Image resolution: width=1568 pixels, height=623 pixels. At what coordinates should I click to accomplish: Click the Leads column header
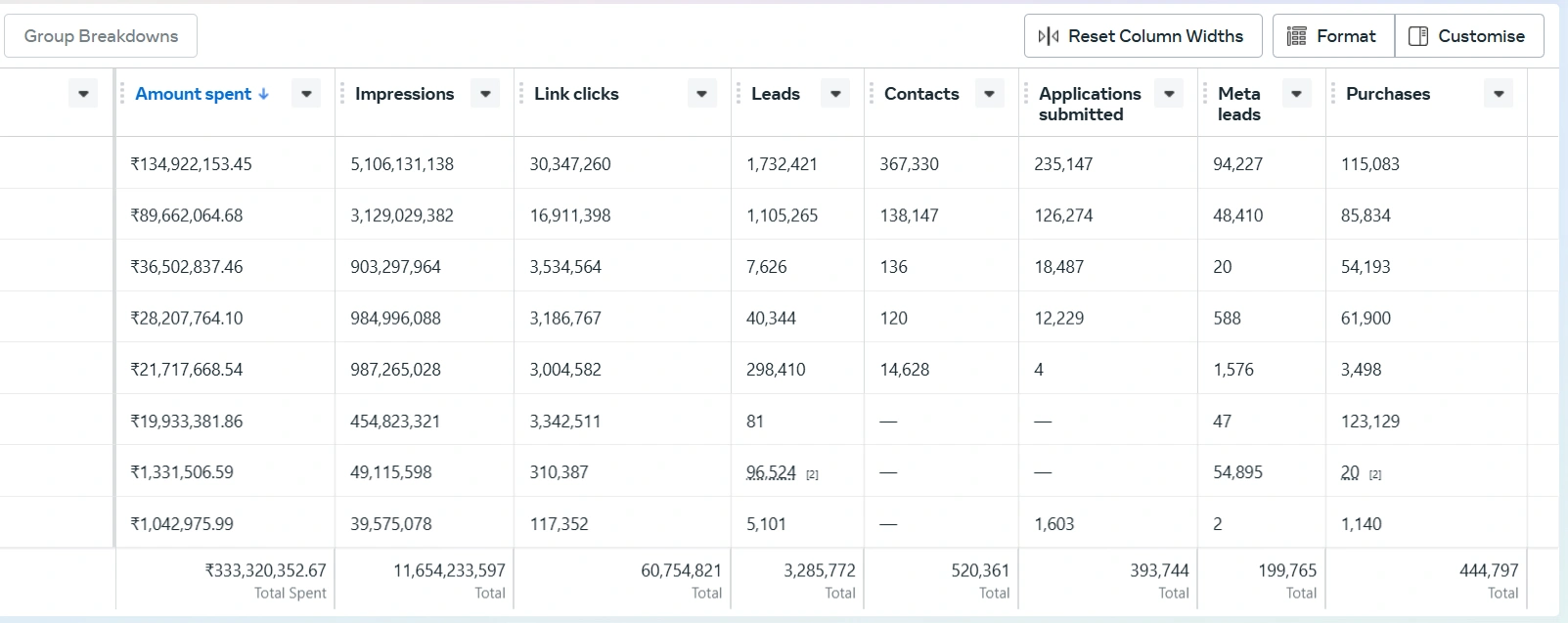point(776,94)
